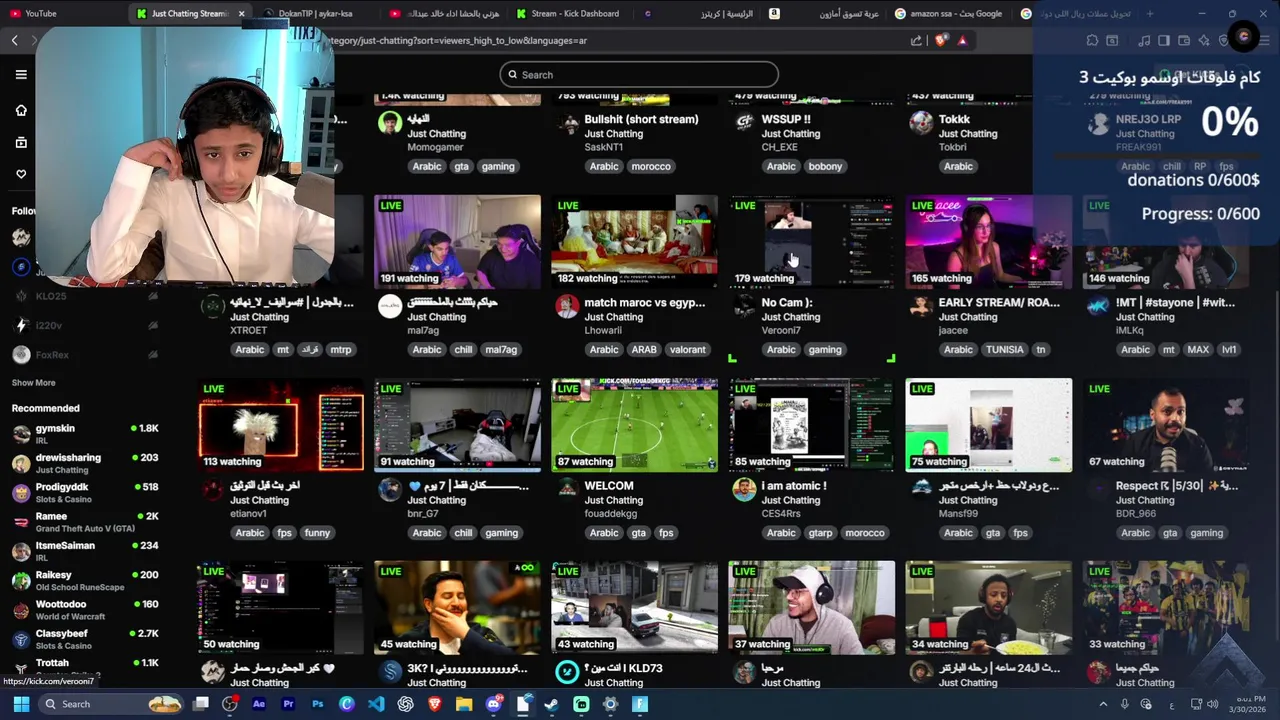
Task: Open jaacee EARLY STREAM thumbnail
Action: point(989,241)
